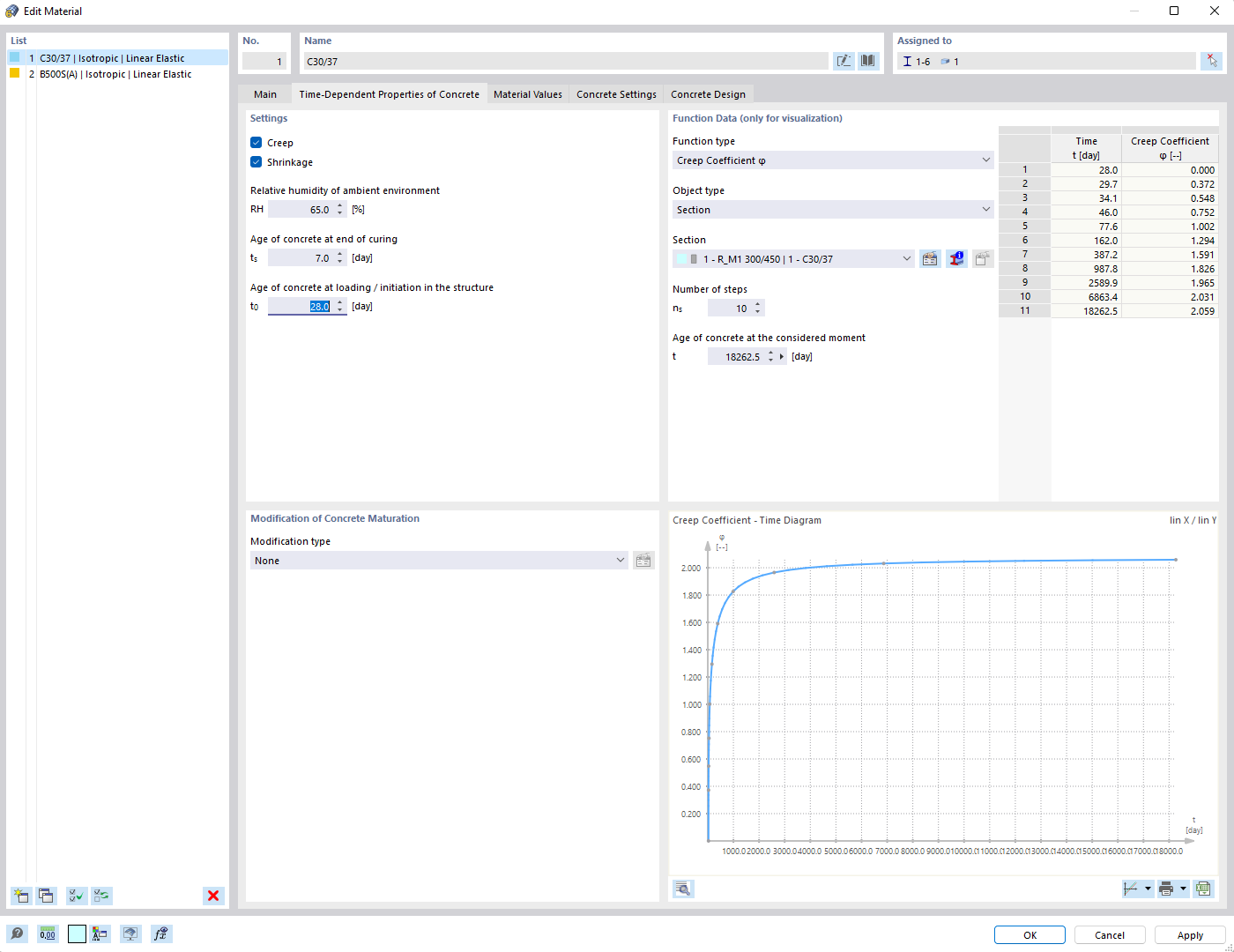The image size is (1234, 952).
Task: Copy the selected material
Action: 46,896
